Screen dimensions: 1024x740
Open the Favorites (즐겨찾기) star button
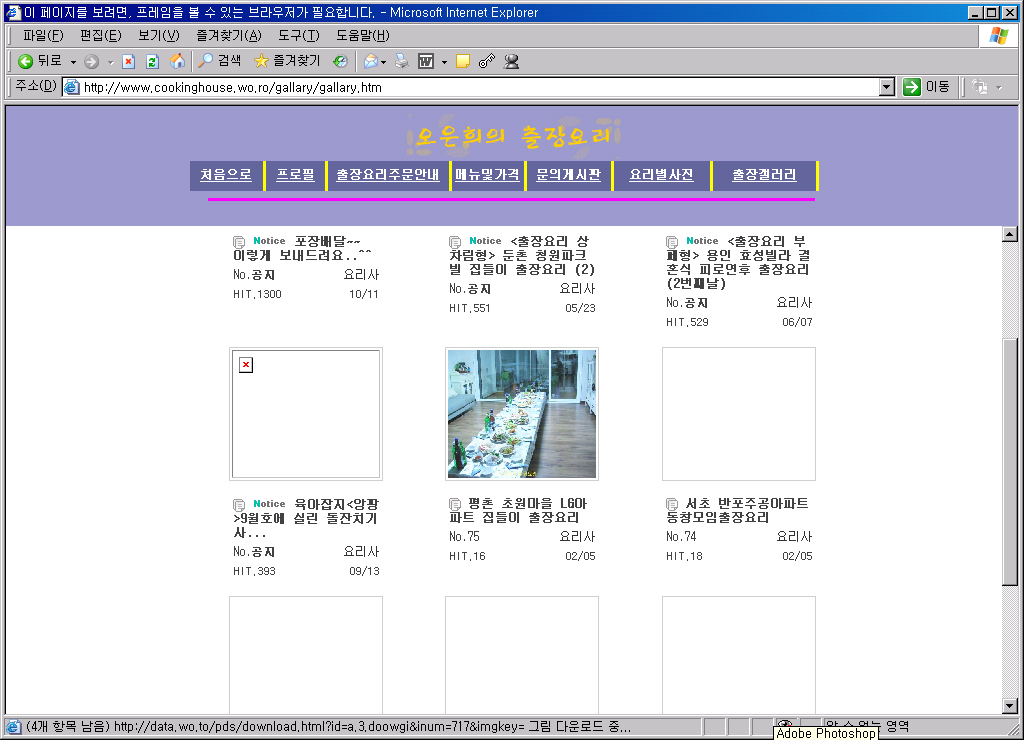(287, 61)
